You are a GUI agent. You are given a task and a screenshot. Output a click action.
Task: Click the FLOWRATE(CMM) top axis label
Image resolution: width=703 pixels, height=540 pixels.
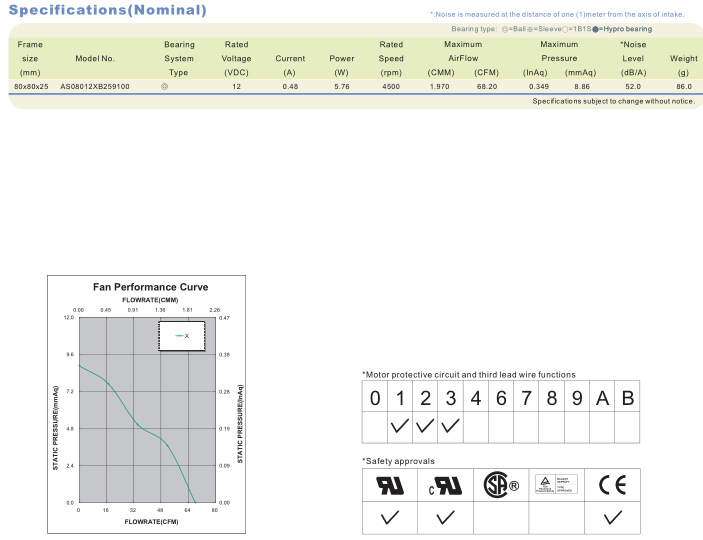pyautogui.click(x=150, y=300)
